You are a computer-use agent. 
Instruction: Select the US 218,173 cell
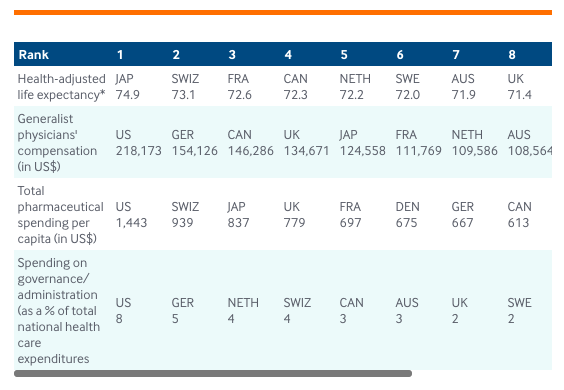(138, 142)
